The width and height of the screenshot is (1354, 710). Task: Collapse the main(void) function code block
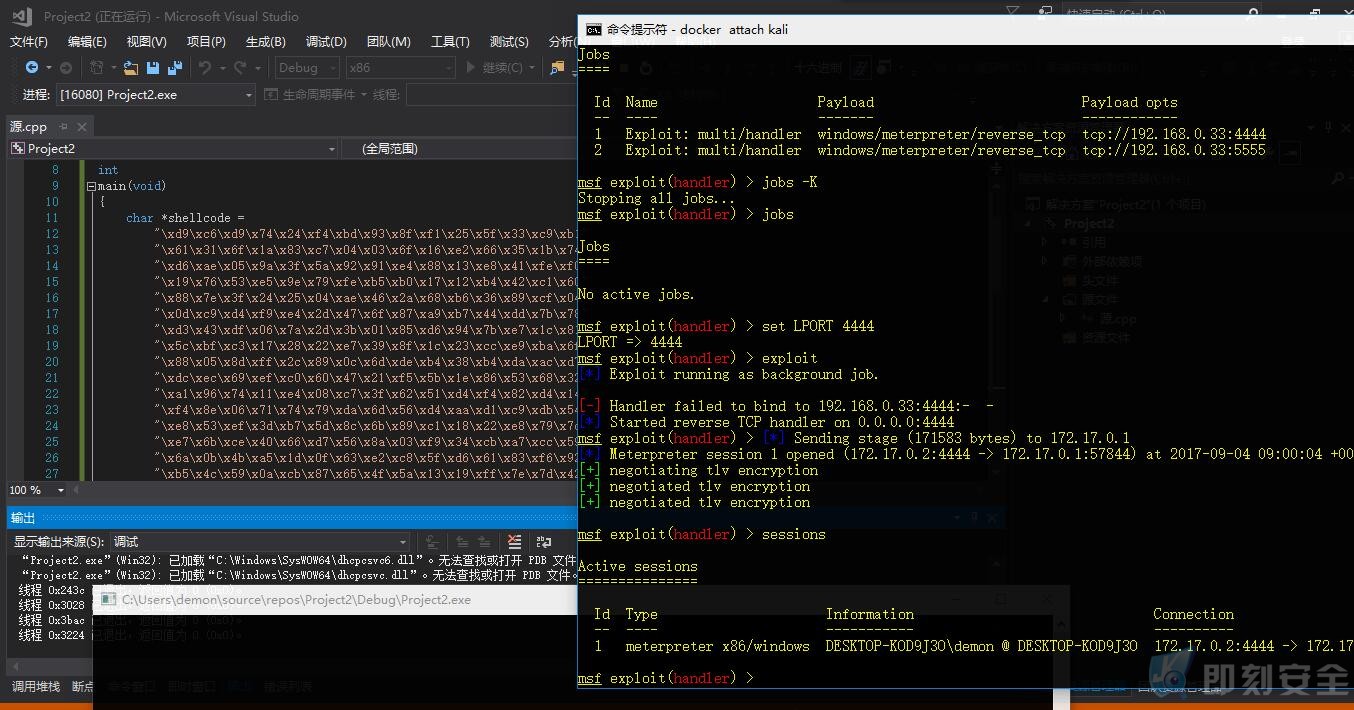point(91,186)
